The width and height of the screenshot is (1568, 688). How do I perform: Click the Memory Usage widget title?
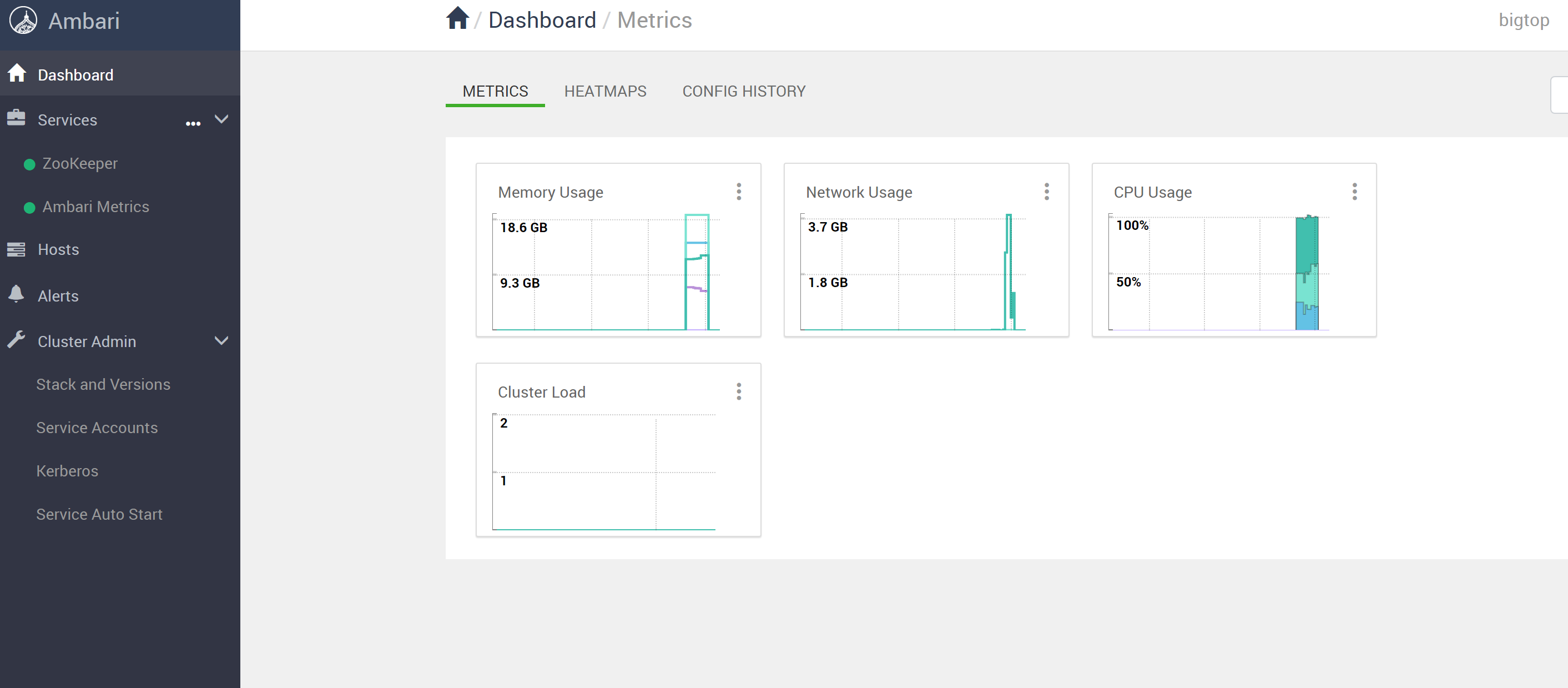point(550,192)
